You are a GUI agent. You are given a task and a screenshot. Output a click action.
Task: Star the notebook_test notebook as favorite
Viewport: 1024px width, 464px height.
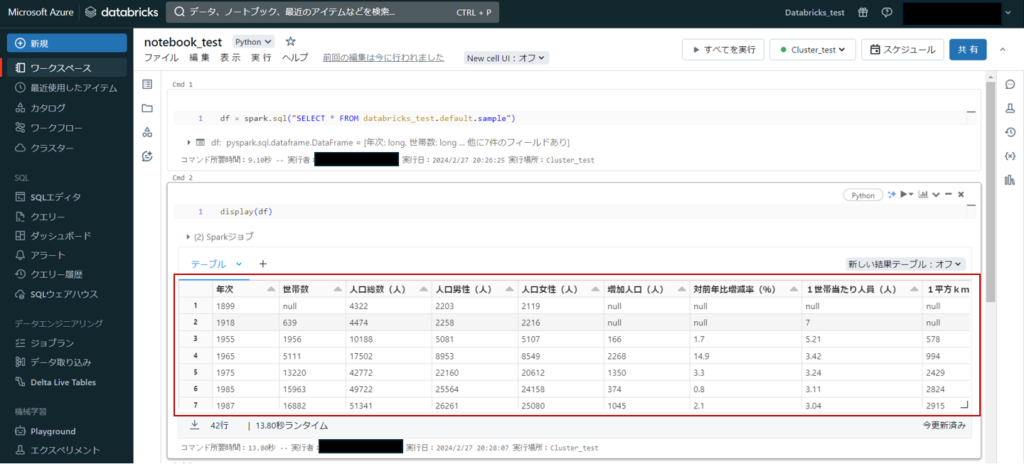tap(291, 42)
